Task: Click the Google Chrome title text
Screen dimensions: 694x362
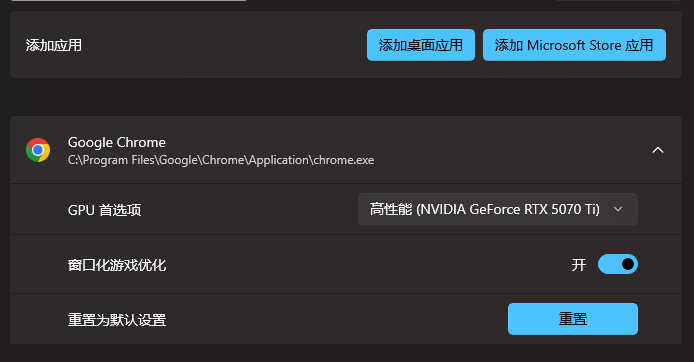Action: (117, 142)
